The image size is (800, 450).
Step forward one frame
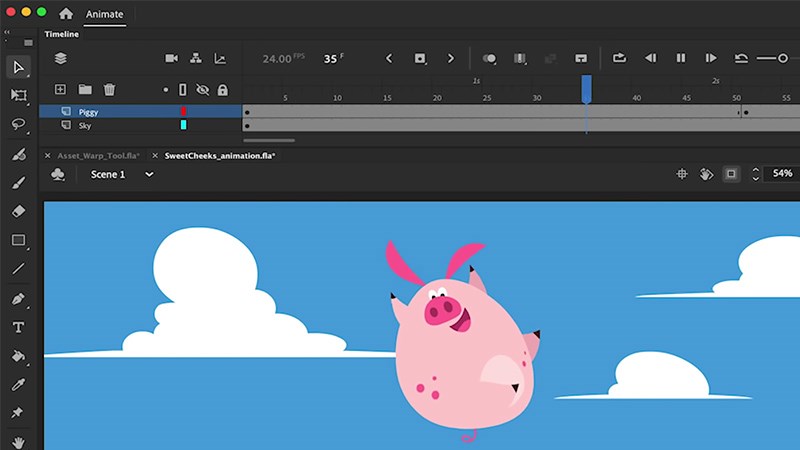711,59
